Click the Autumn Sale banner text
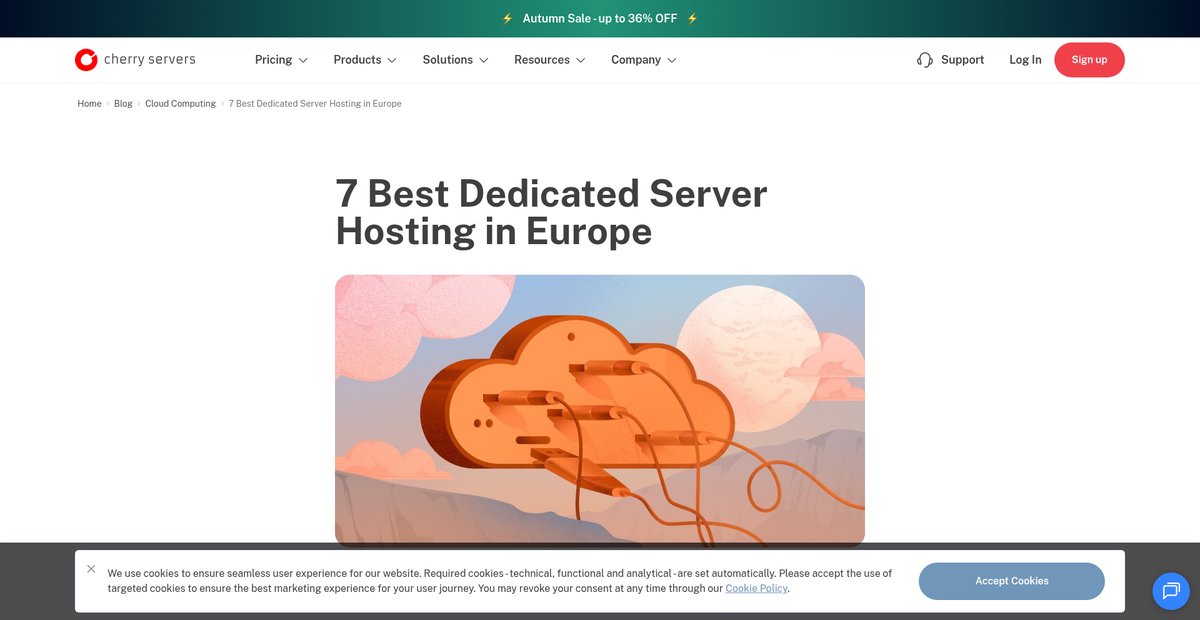This screenshot has width=1200, height=620. pyautogui.click(x=600, y=19)
